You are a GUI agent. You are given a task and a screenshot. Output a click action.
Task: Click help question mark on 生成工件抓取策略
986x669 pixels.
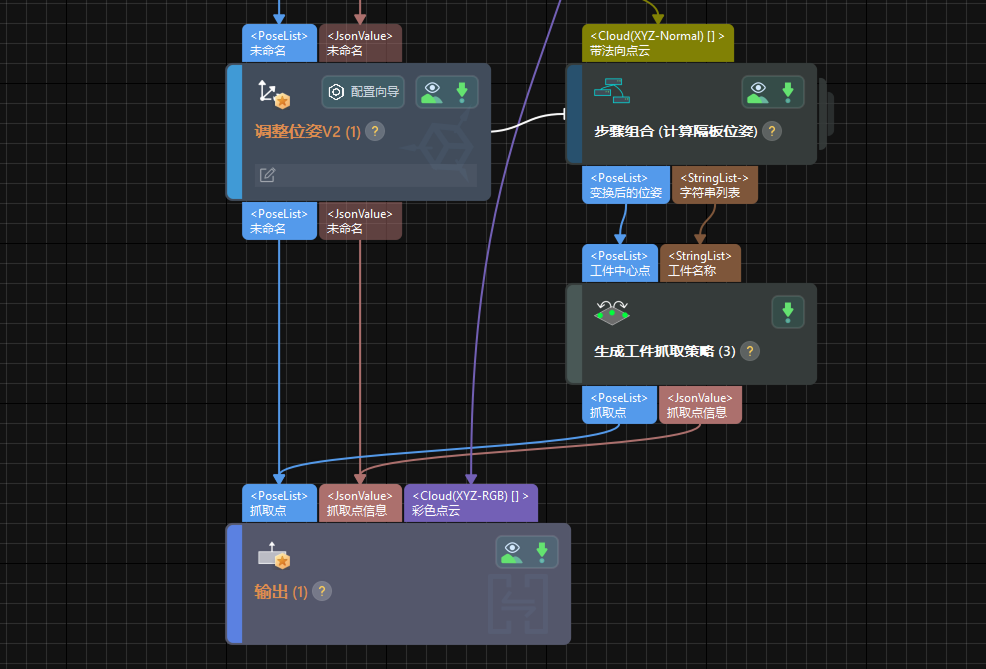[750, 351]
